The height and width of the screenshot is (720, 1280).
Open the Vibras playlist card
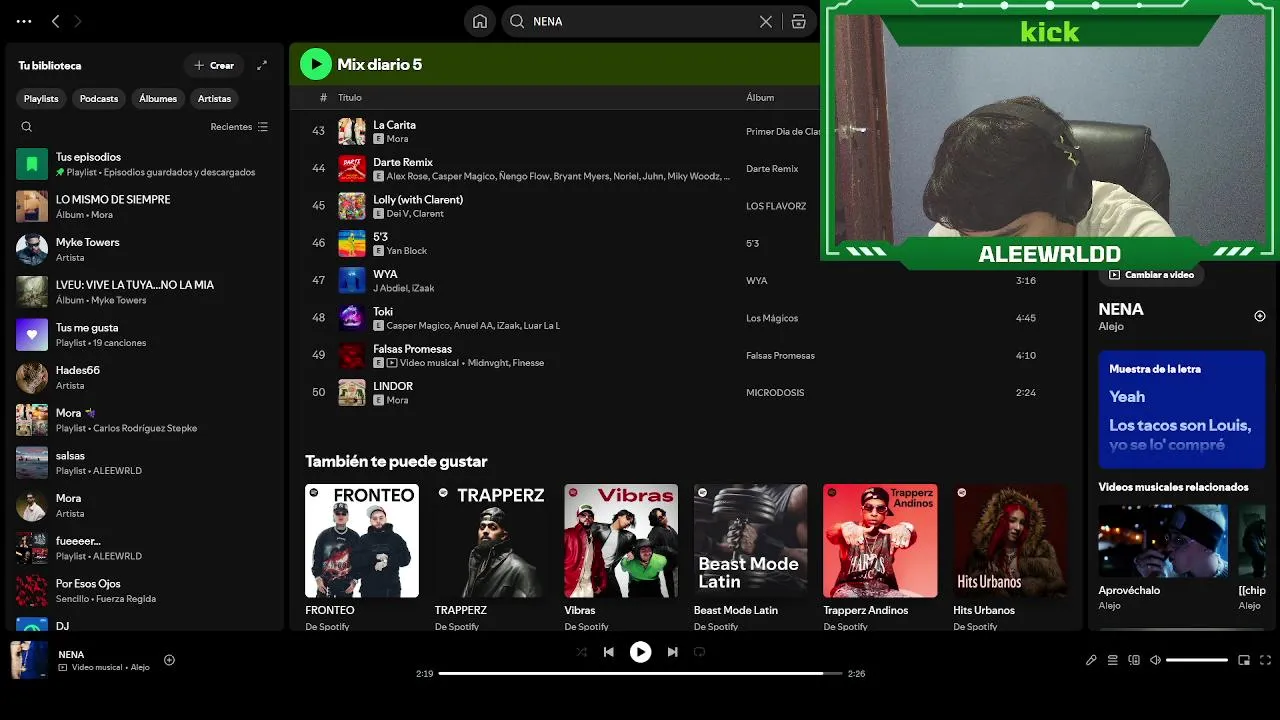point(621,556)
